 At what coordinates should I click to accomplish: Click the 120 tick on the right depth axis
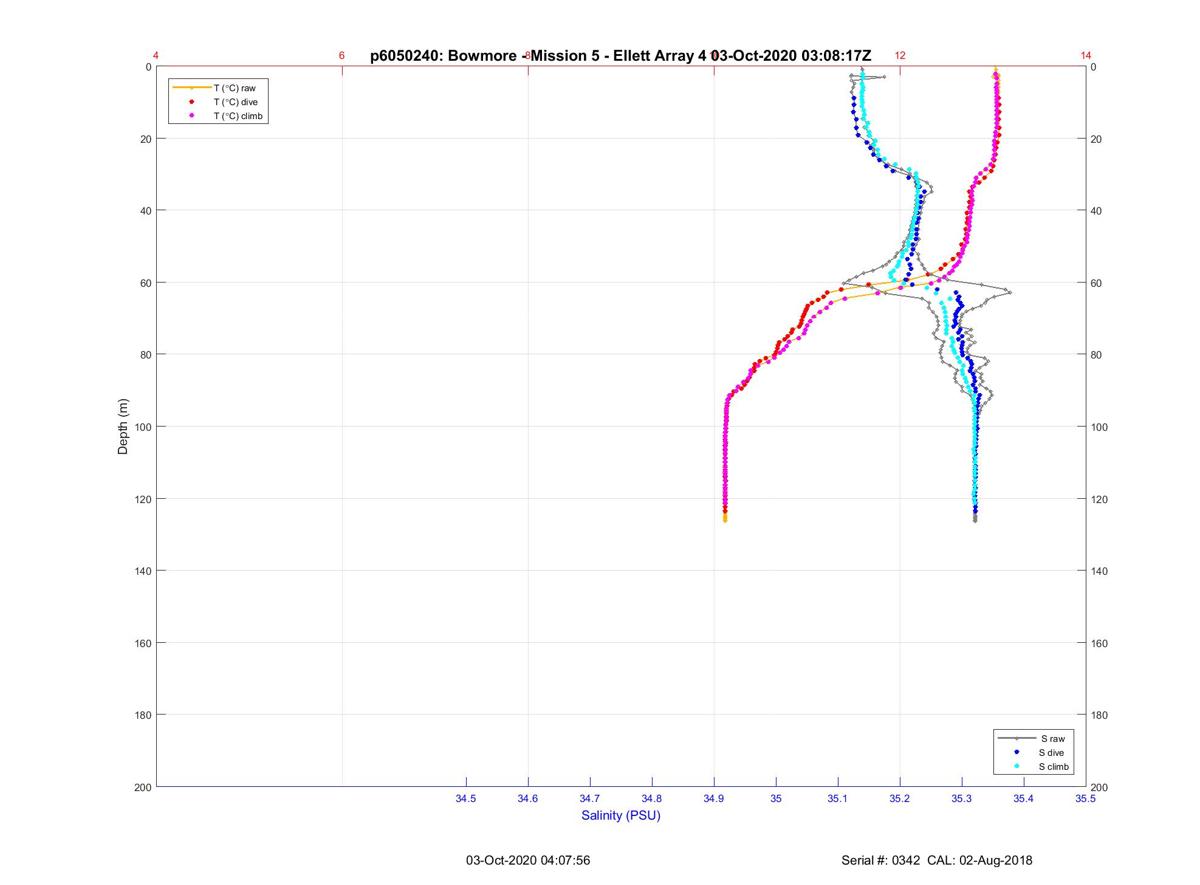[x=1100, y=499]
